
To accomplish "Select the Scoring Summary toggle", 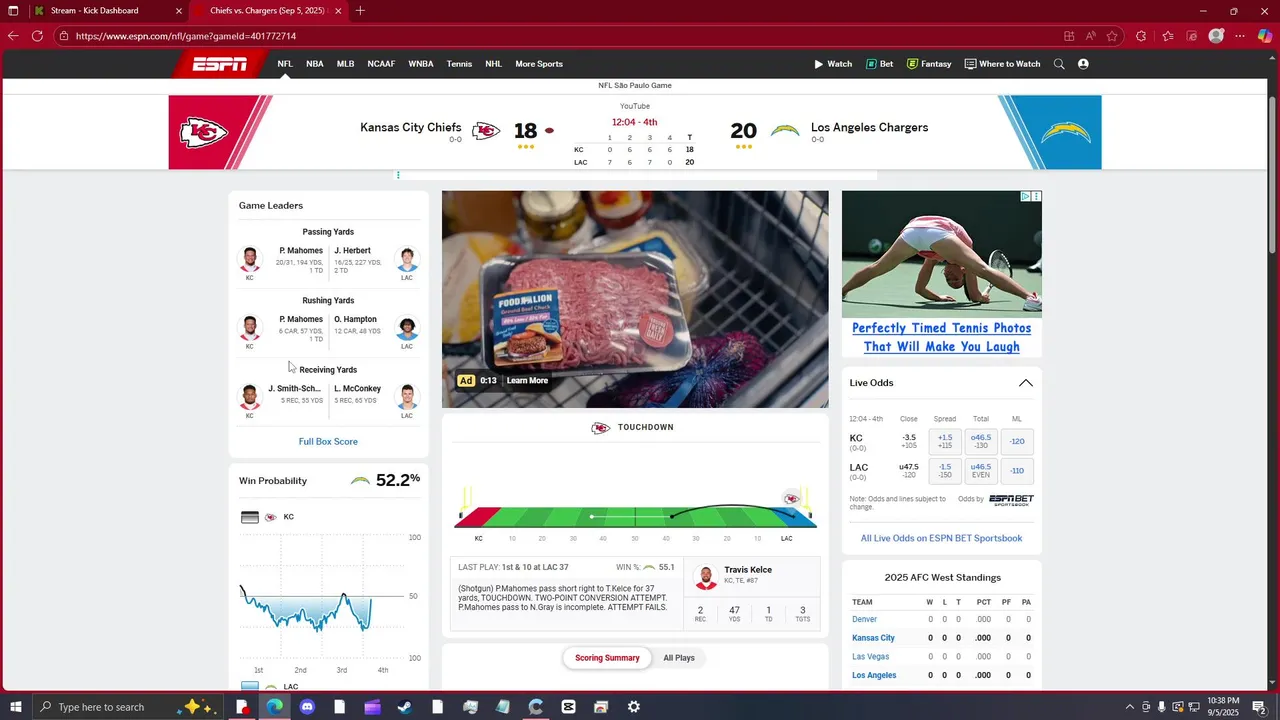I will coord(607,658).
